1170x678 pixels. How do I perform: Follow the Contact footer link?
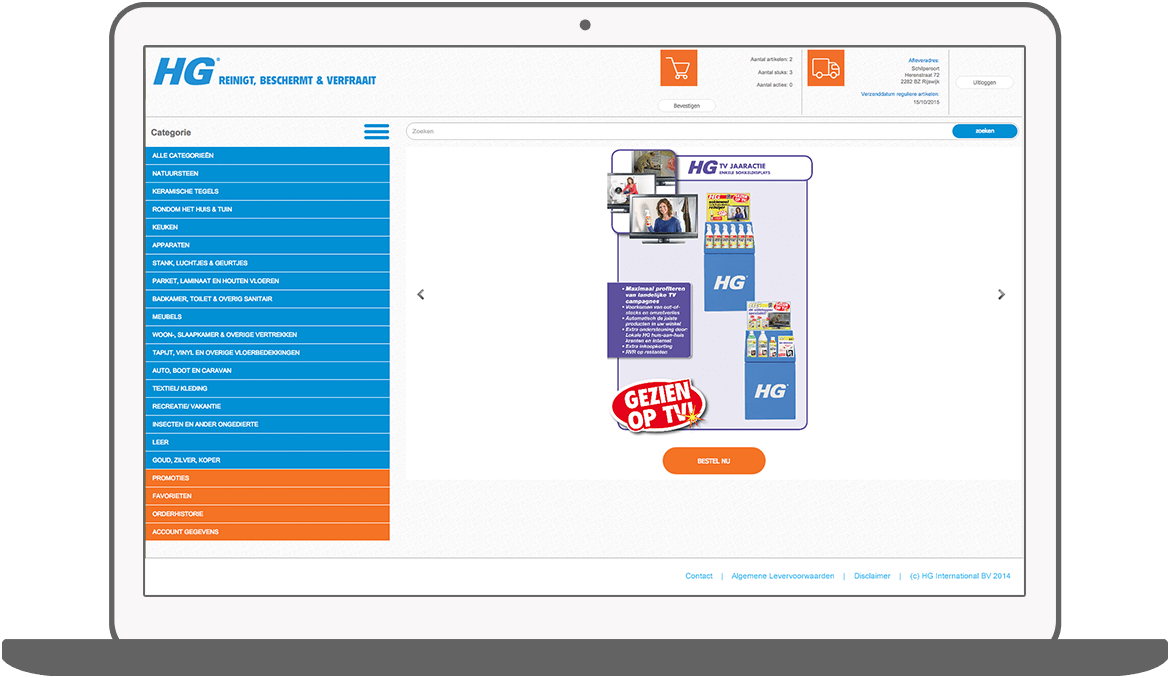point(698,576)
